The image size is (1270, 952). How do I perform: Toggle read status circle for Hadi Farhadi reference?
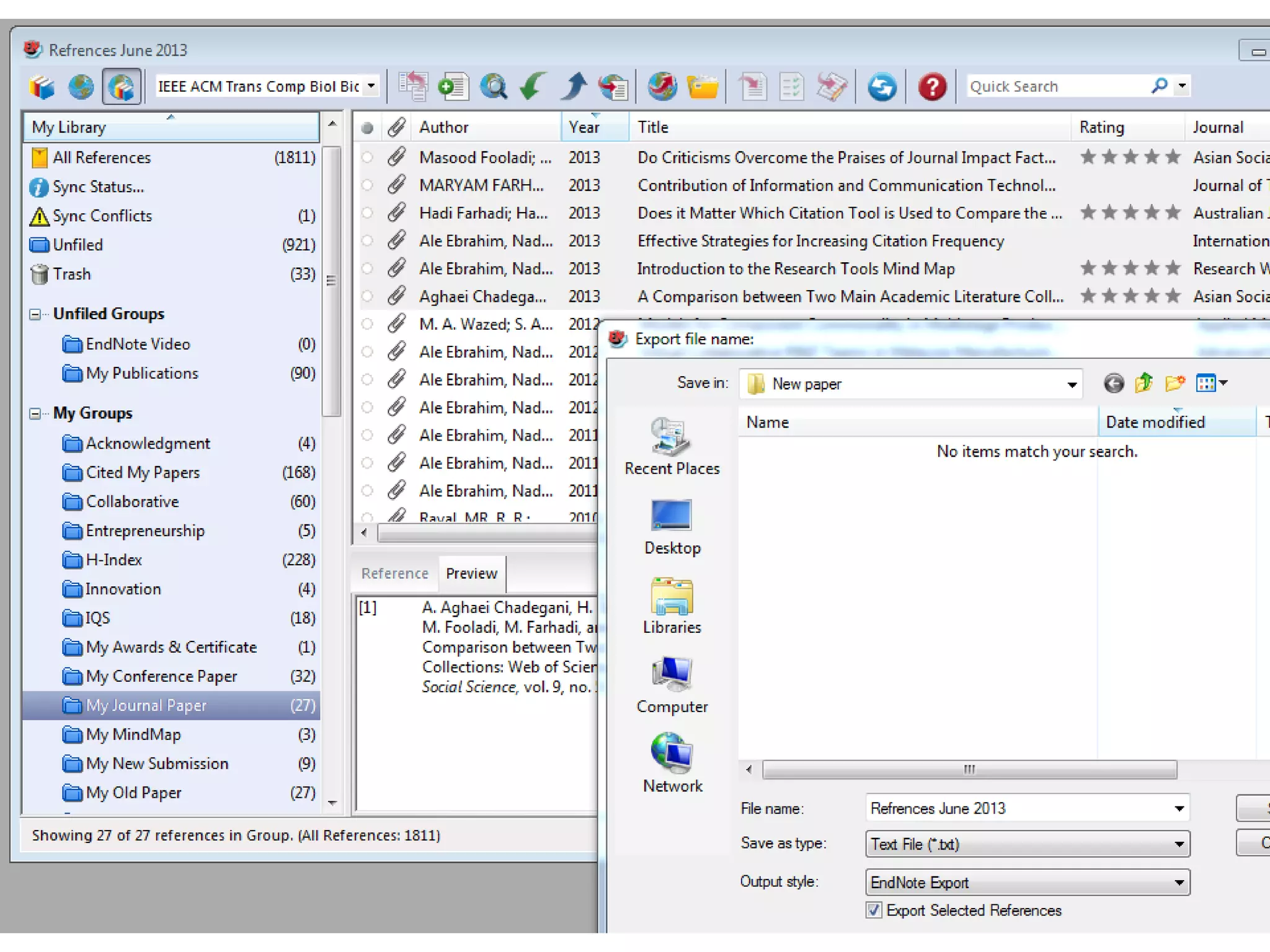point(367,213)
